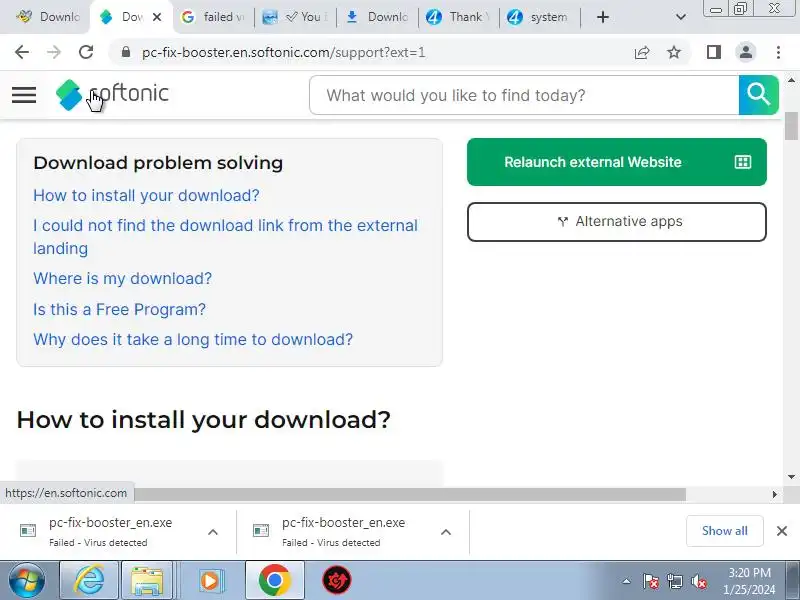Open network tray icon
The width and height of the screenshot is (800, 600).
point(674,581)
